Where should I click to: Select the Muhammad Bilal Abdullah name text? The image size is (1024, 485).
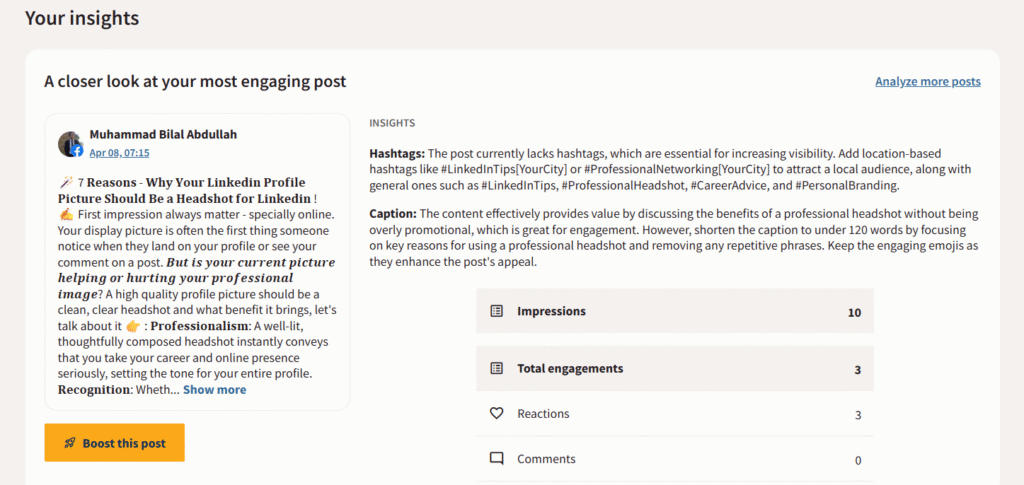coord(163,134)
